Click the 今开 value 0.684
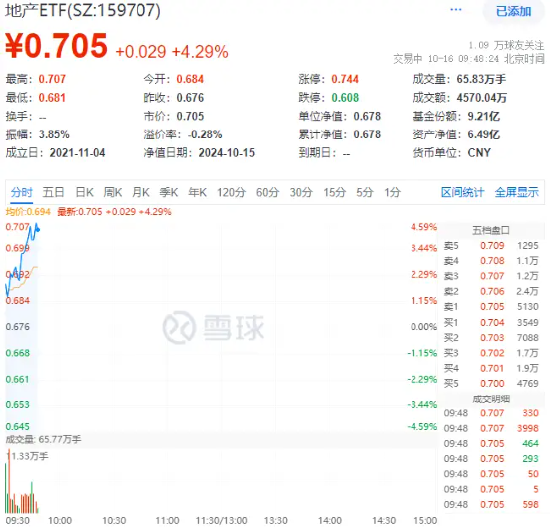This screenshot has height=528, width=550. [x=190, y=79]
